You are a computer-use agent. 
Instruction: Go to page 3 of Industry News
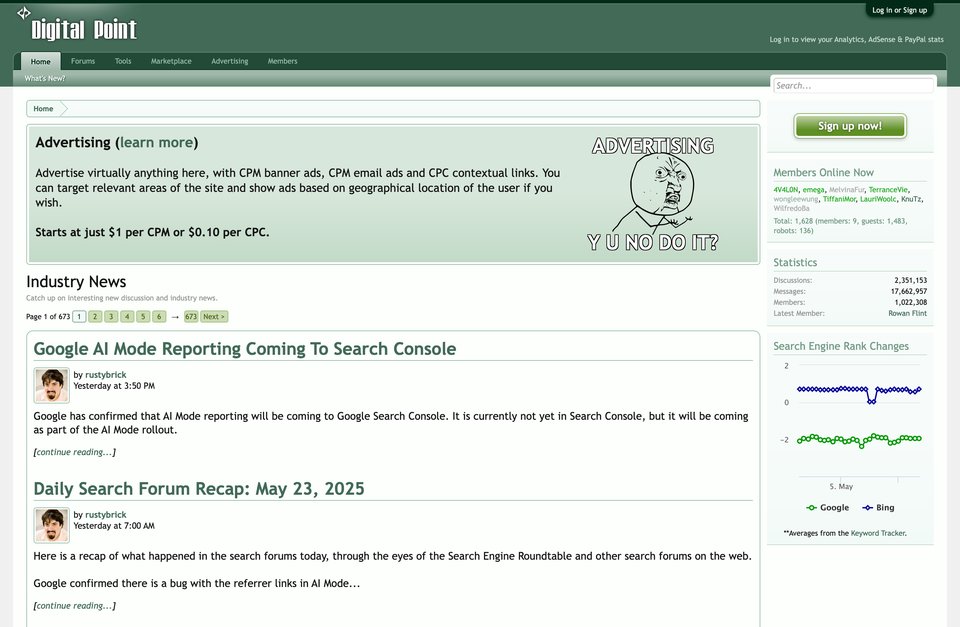tap(111, 317)
